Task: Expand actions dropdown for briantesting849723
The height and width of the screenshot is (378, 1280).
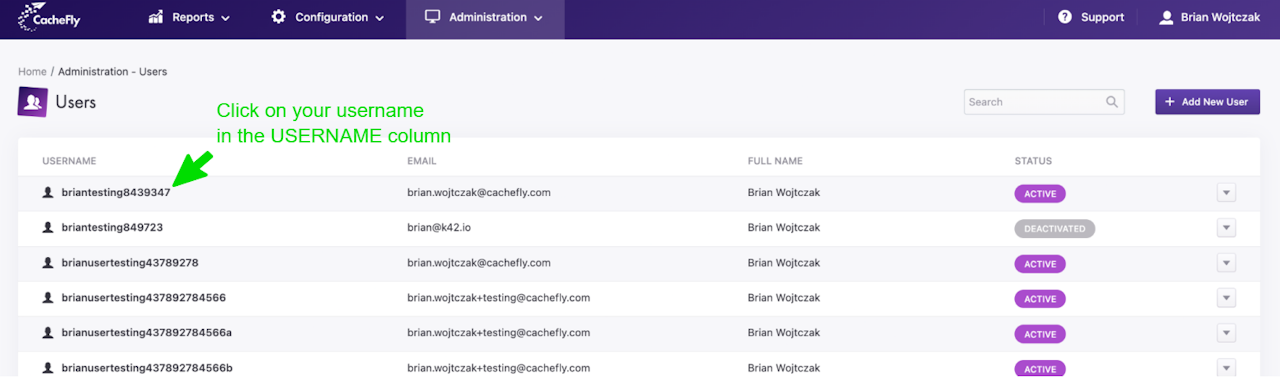Action: 1226,228
